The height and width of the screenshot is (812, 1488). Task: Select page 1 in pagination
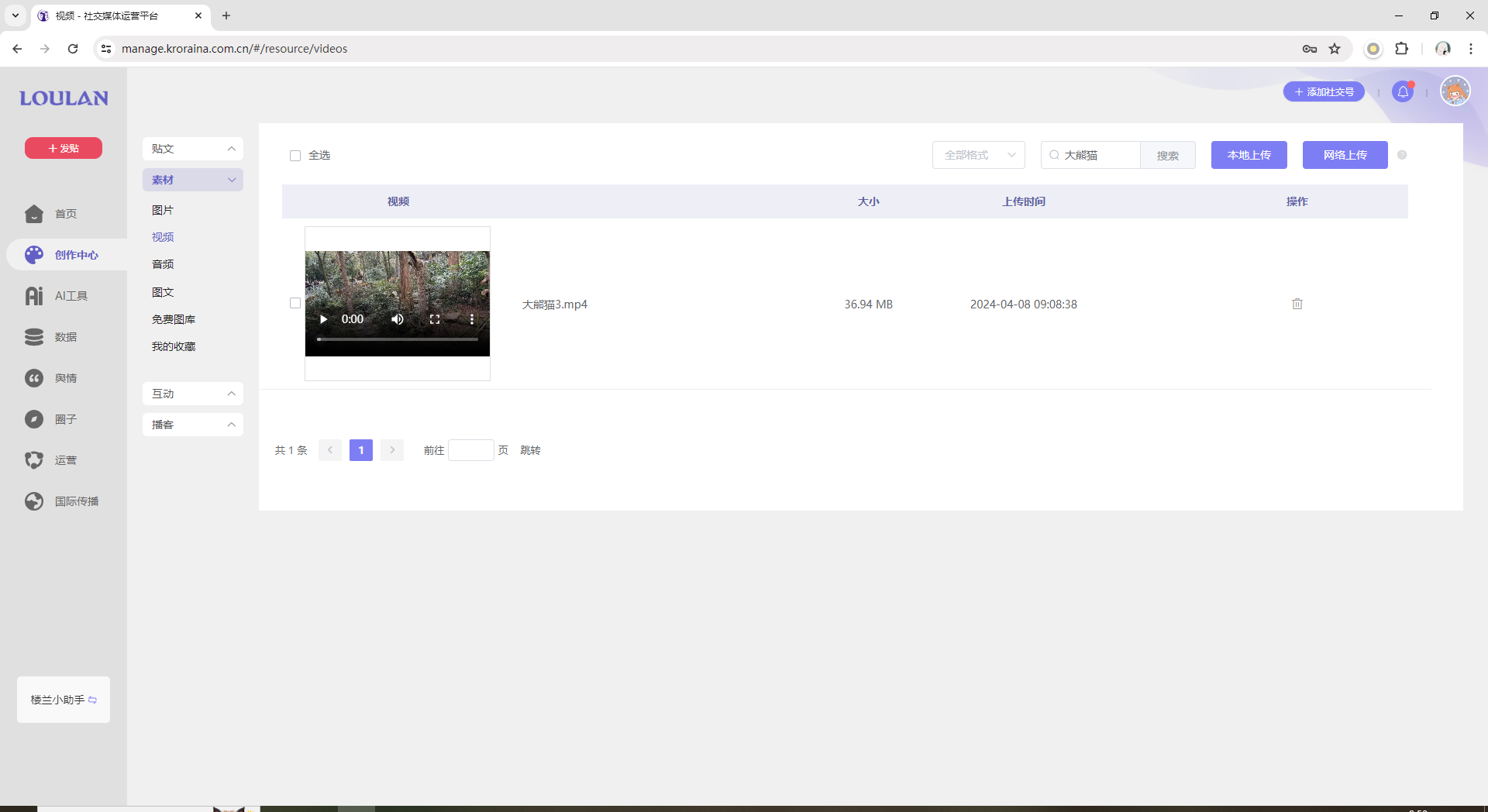coord(361,450)
